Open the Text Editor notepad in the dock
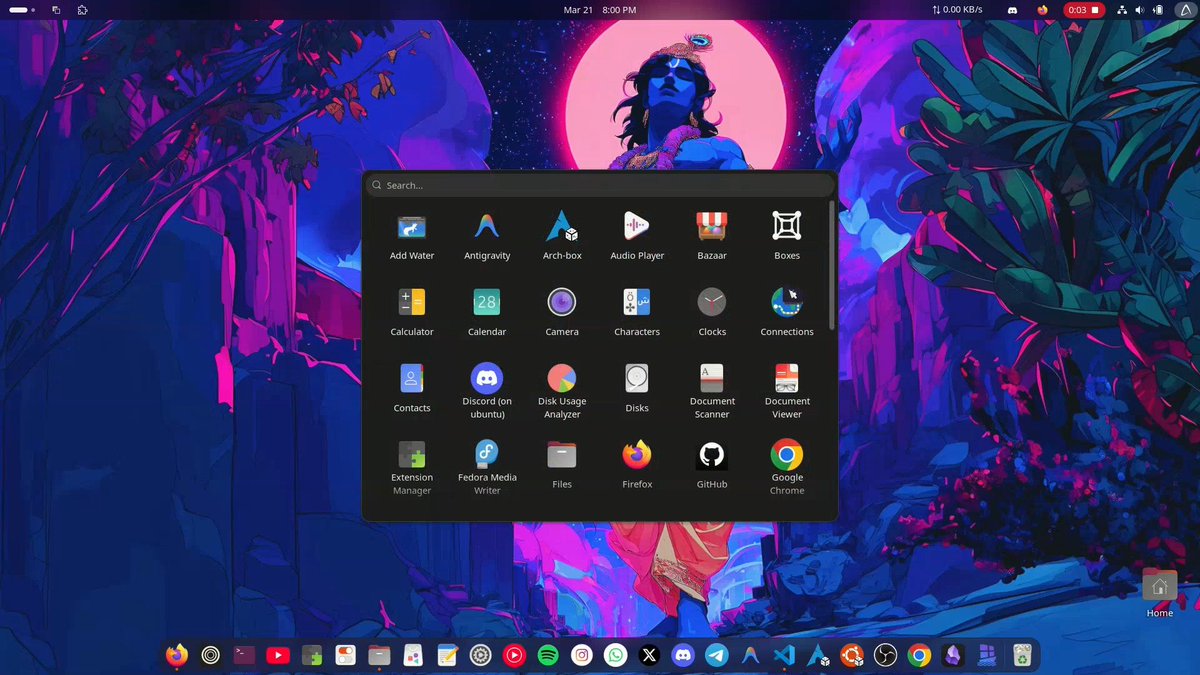This screenshot has height=675, width=1200. pos(447,656)
